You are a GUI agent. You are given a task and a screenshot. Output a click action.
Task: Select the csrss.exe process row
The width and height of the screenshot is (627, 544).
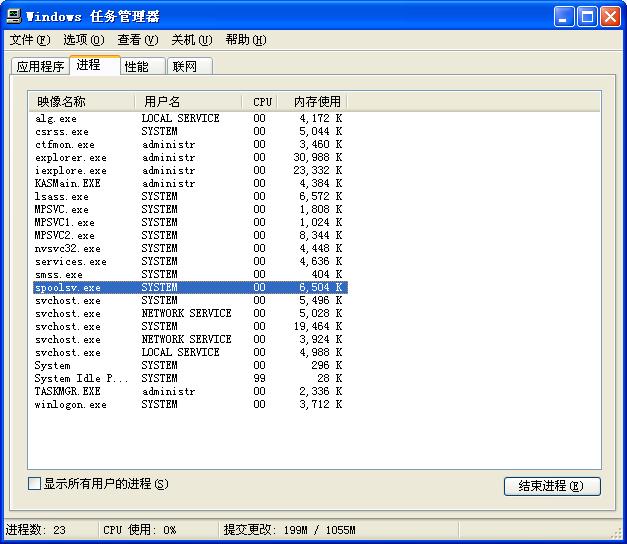190,131
